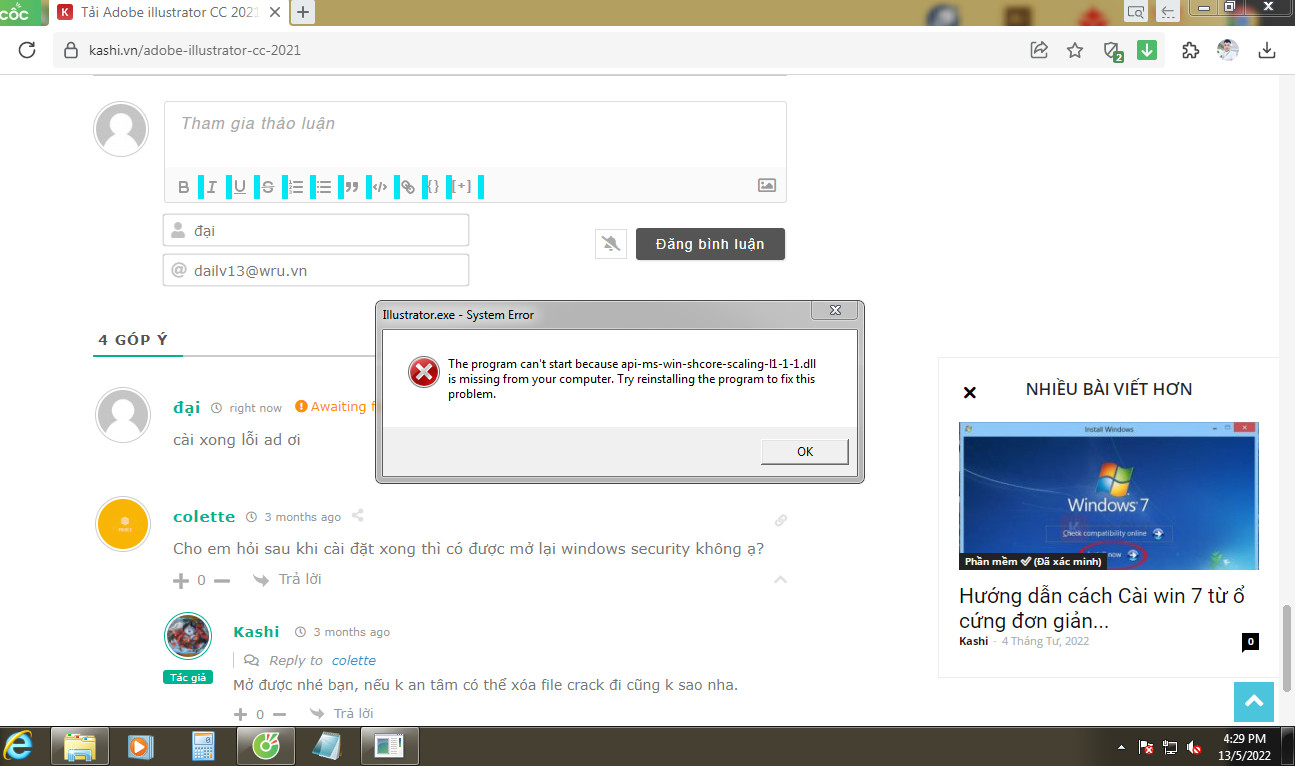
Task: Bookmark this page with star icon
Action: [x=1075, y=50]
